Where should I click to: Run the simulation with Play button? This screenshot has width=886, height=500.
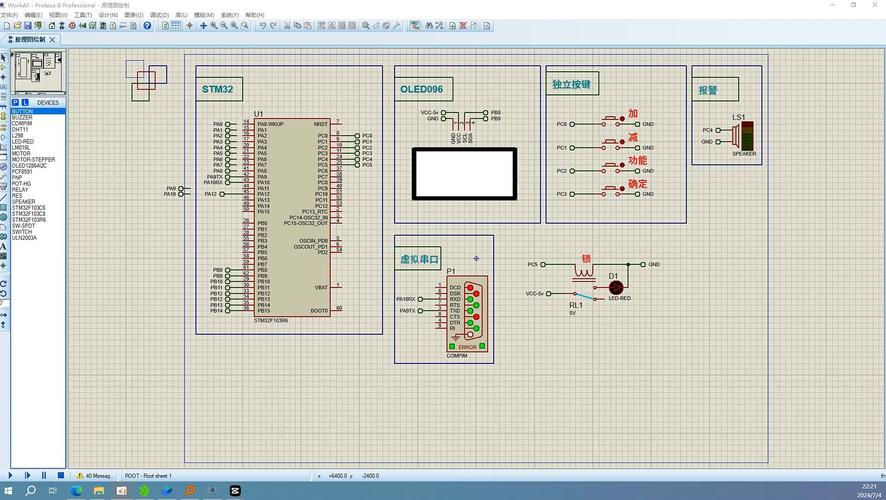(x=10, y=476)
